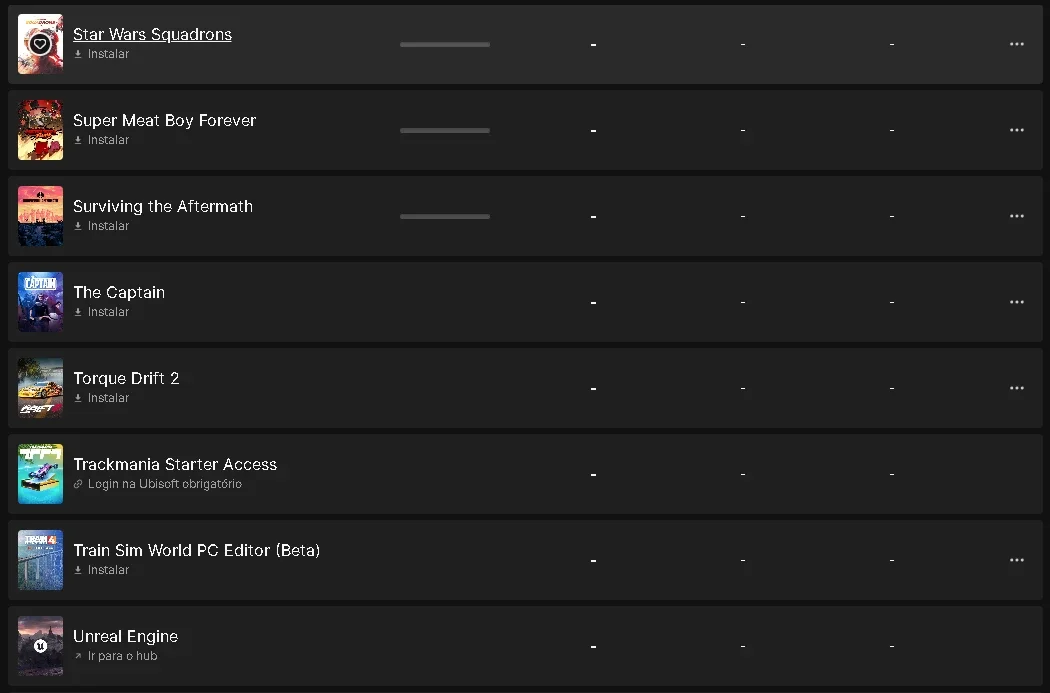
Task: Open the three-dot menu for Super Meat Boy Forever
Action: tap(1017, 130)
